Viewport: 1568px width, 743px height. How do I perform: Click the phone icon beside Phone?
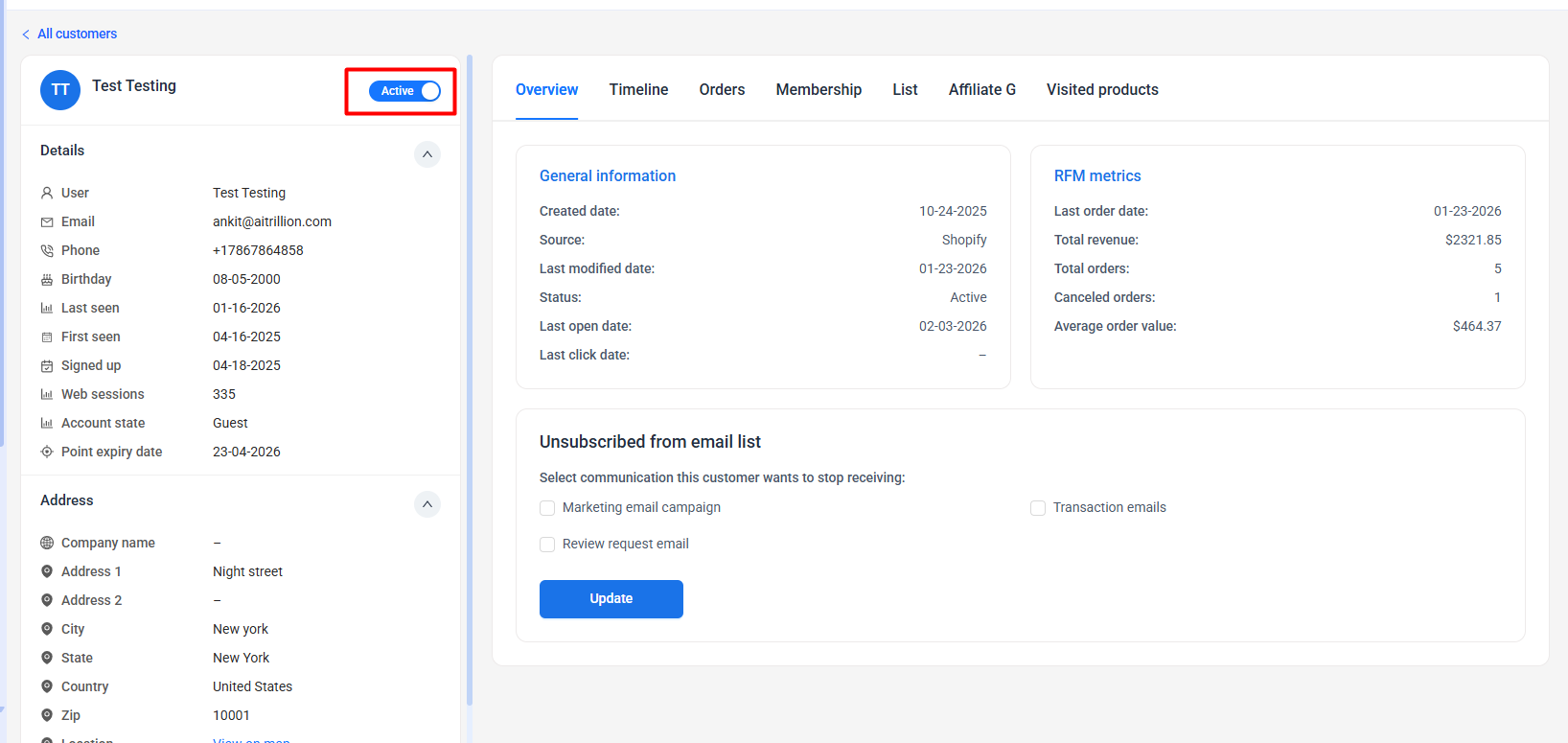pyautogui.click(x=47, y=251)
